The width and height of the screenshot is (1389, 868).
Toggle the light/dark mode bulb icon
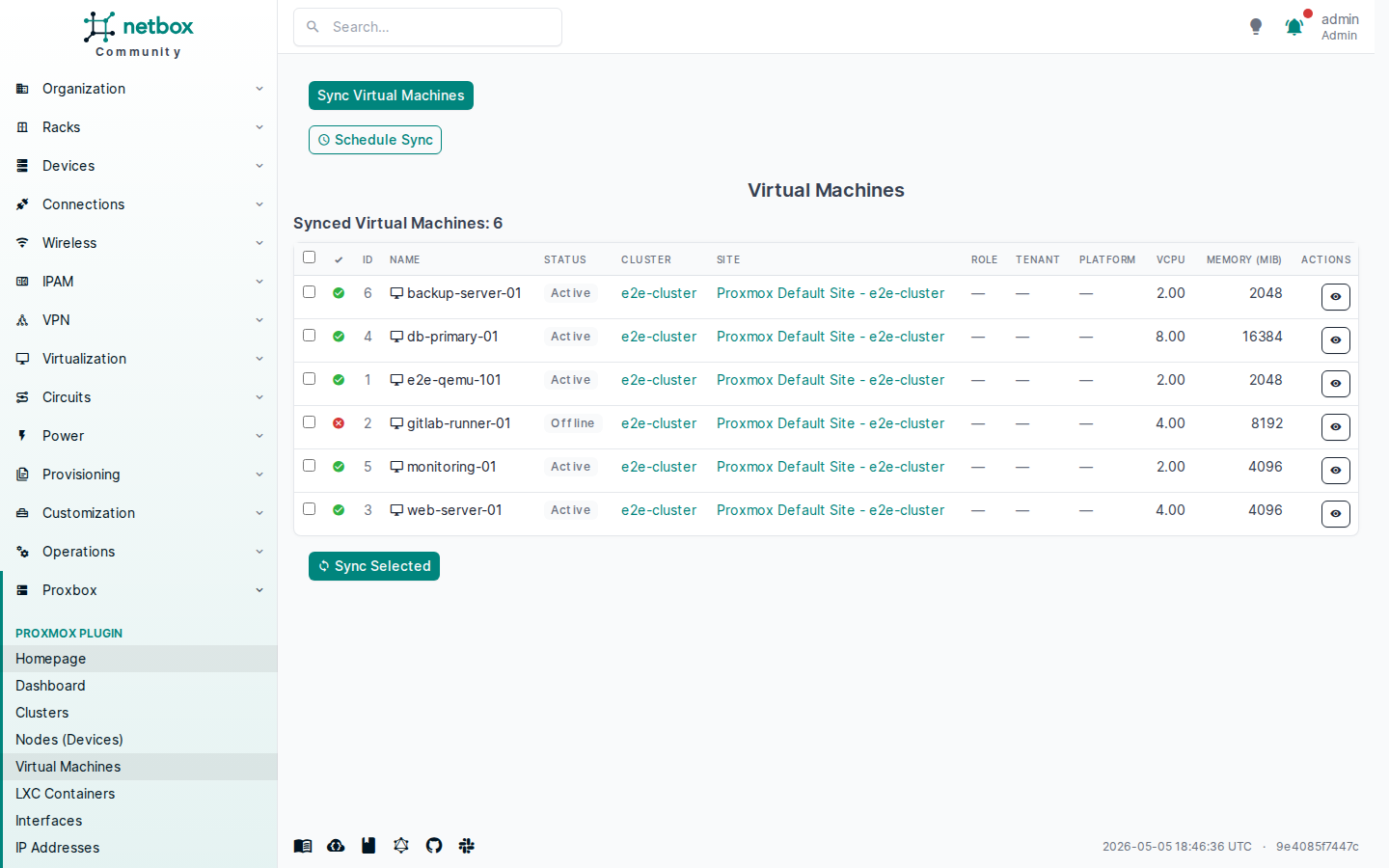coord(1256,27)
